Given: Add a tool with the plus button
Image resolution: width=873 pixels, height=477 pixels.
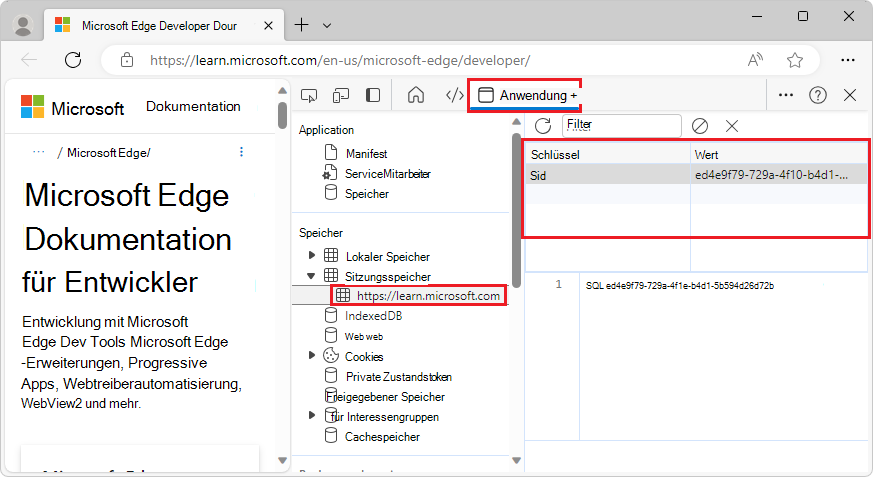Looking at the screenshot, I should 573,96.
